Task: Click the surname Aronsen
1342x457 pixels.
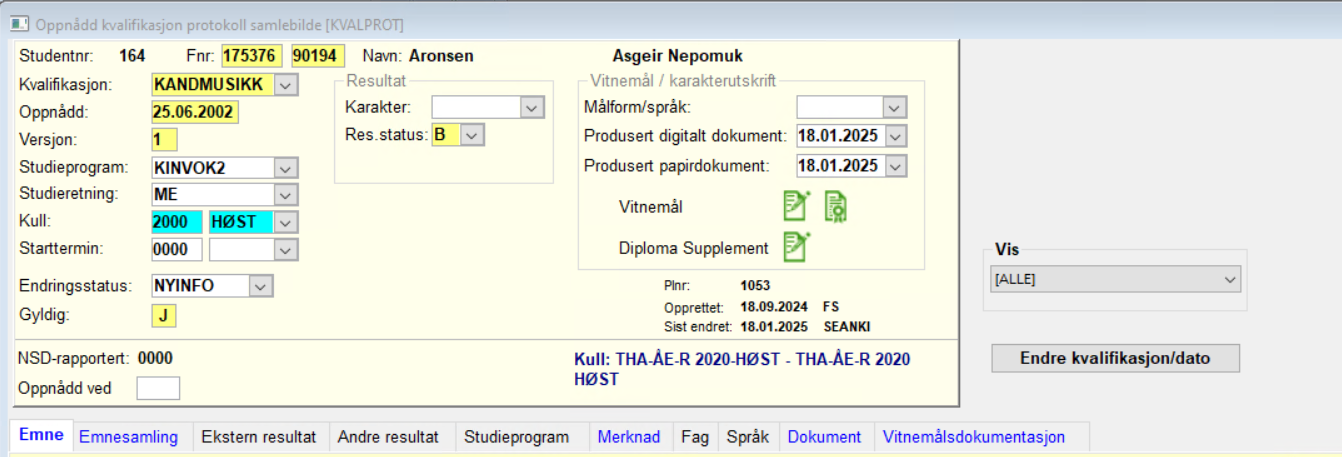Action: (x=441, y=56)
